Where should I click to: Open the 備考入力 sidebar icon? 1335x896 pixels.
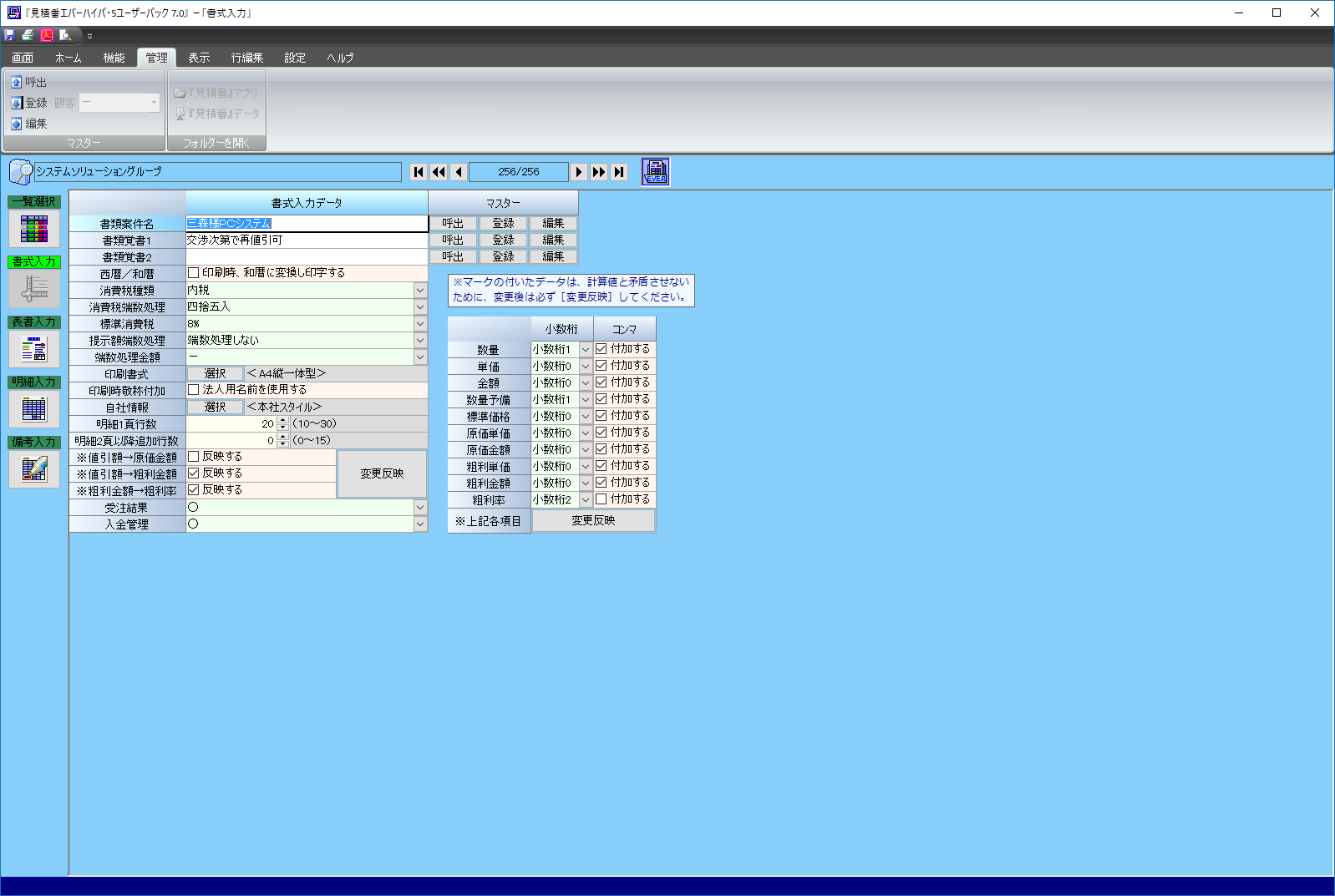[x=34, y=469]
